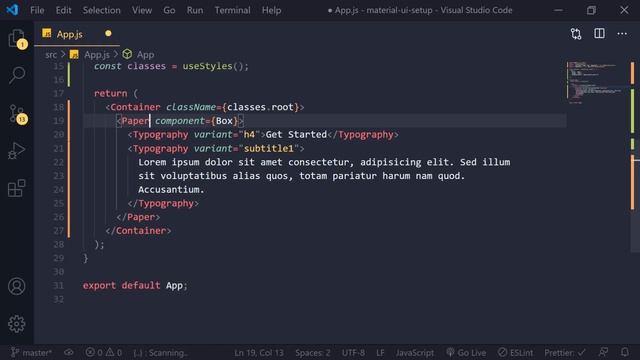Open the Run and Debug view
This screenshot has width=640, height=360.
click(17, 151)
